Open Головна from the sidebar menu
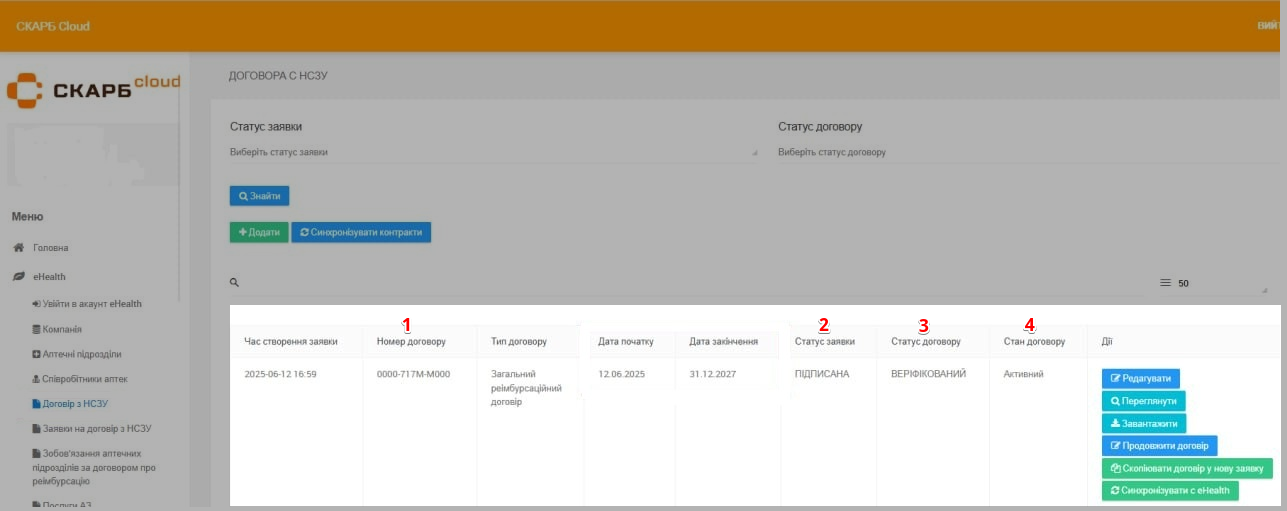 pyautogui.click(x=50, y=248)
